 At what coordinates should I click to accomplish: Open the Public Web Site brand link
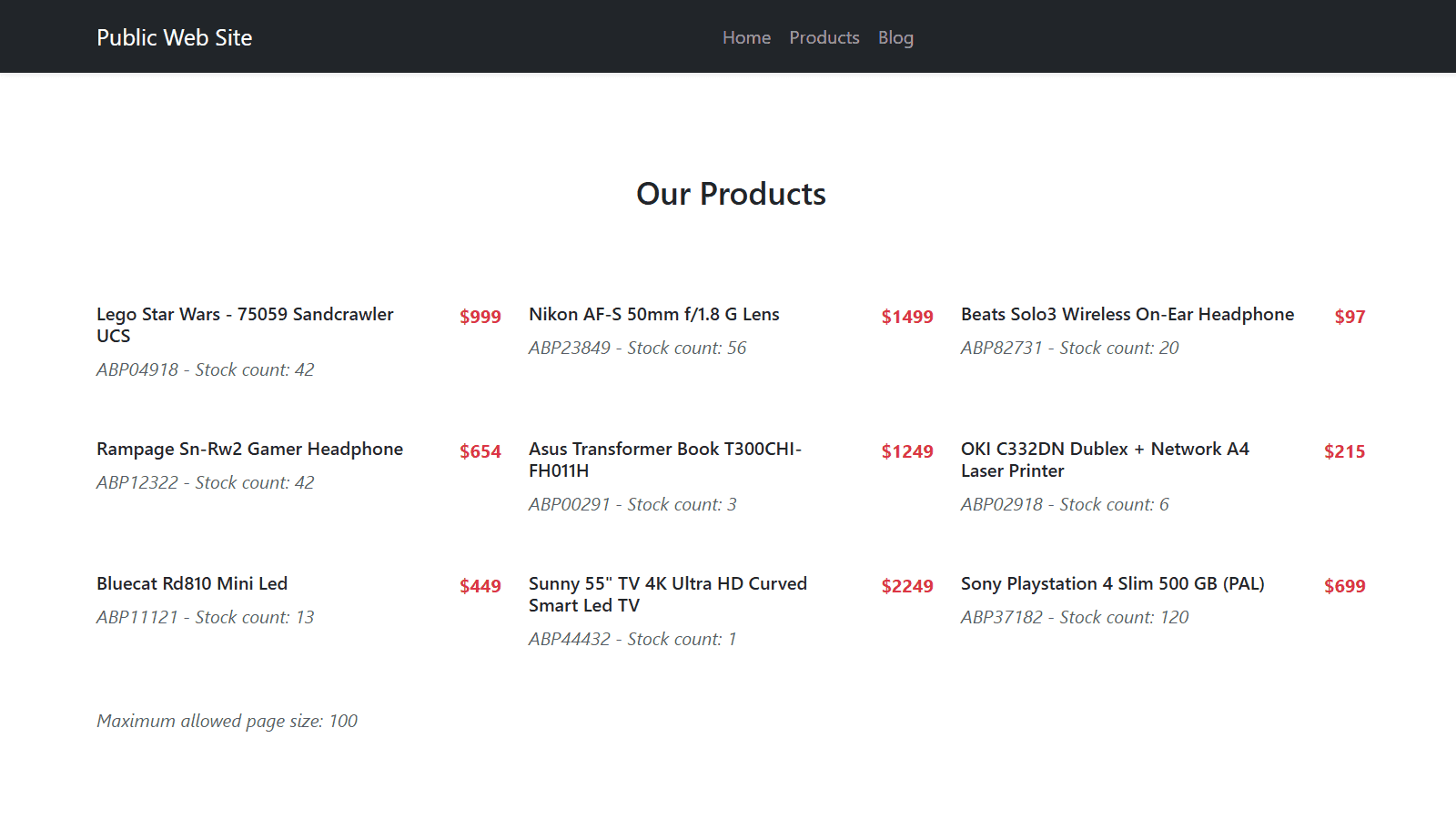[175, 37]
